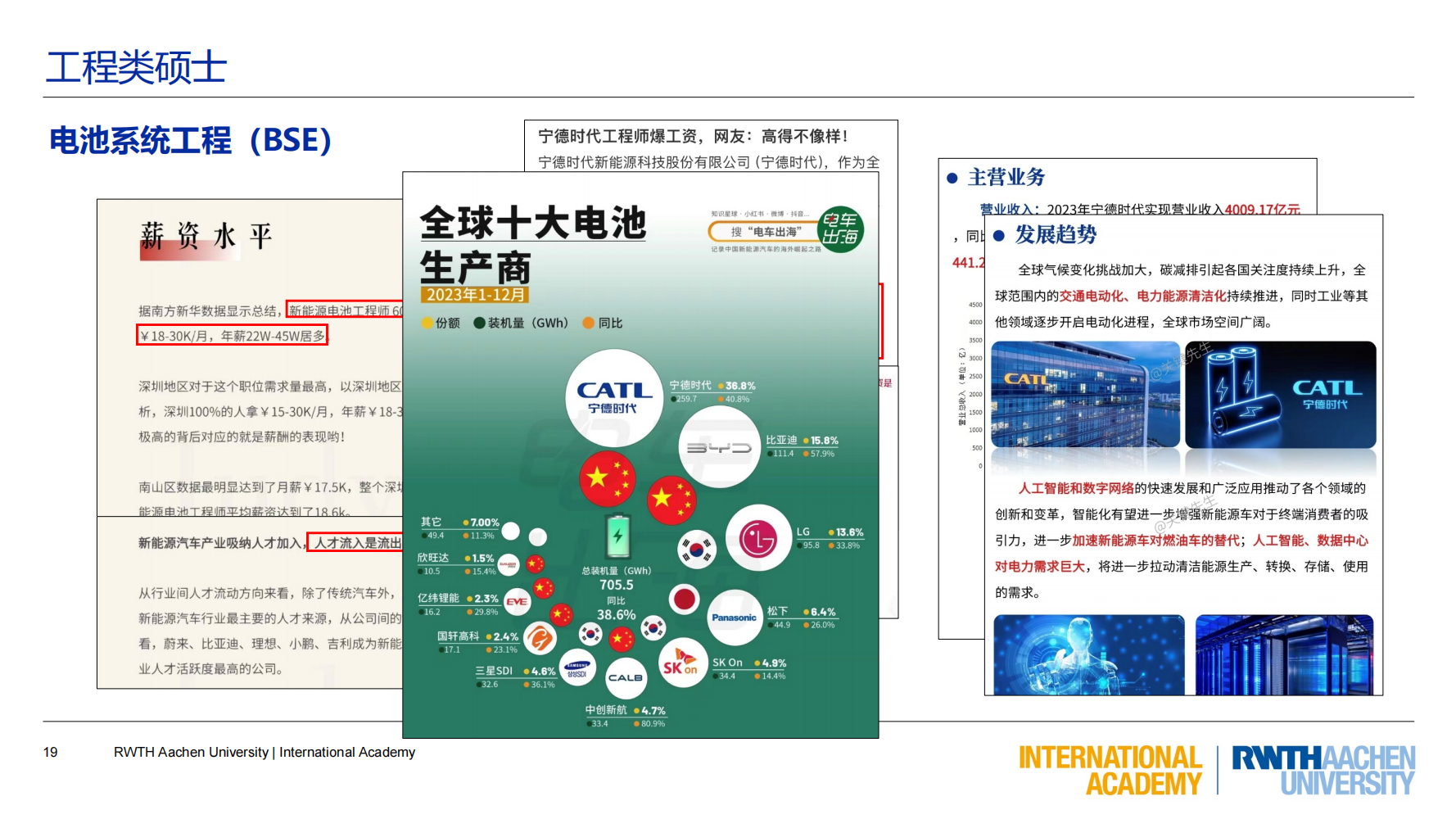Toggle the orange 同比 legend dot
This screenshot has width=1456, height=819.
pos(589,323)
